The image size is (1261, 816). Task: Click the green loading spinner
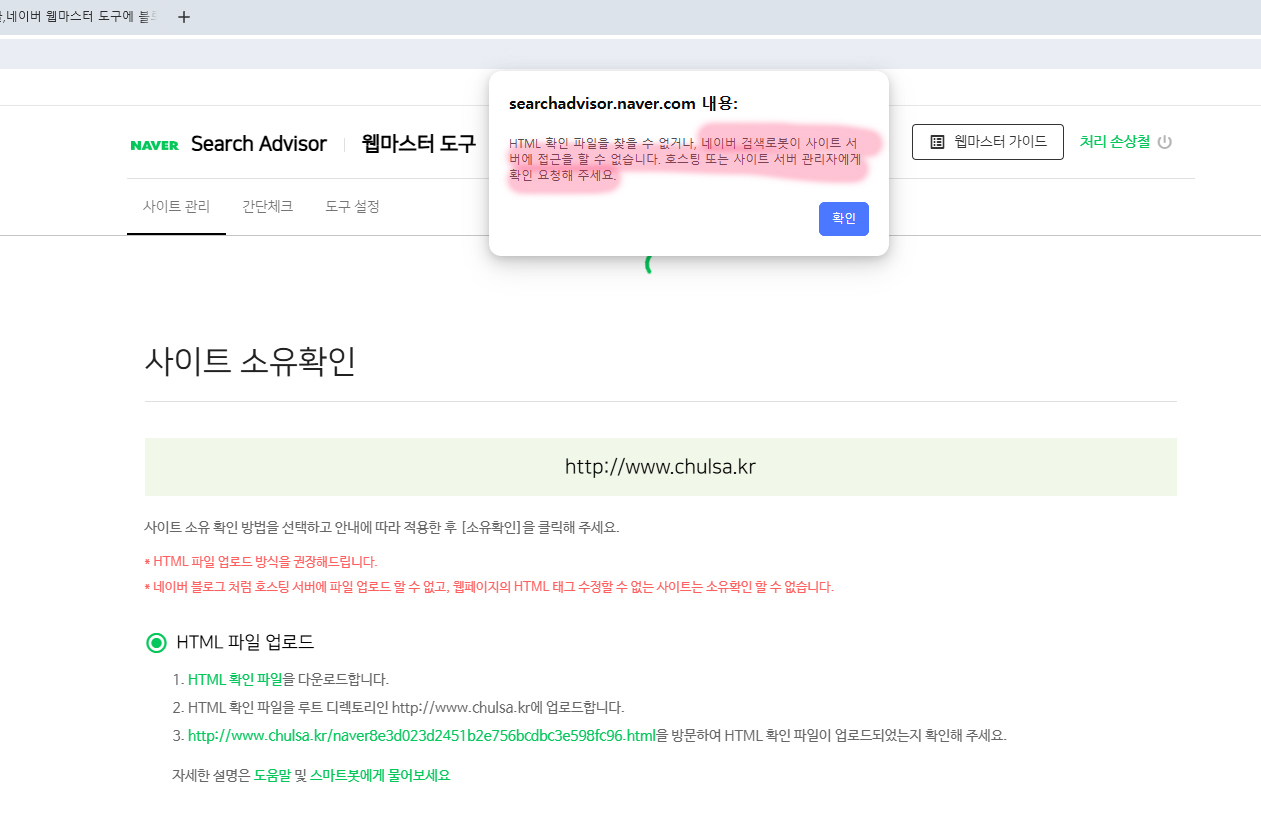click(x=649, y=265)
